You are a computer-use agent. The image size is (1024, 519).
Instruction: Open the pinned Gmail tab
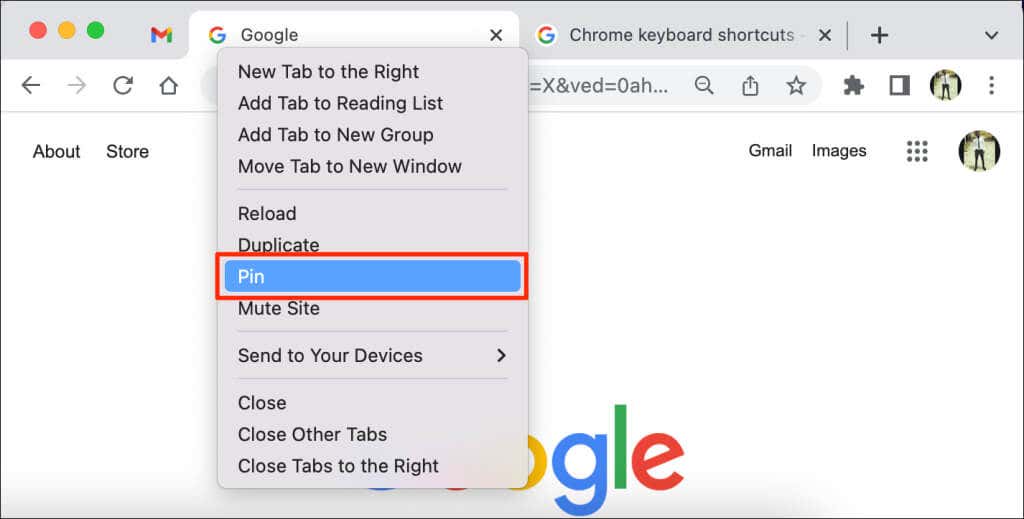[161, 35]
